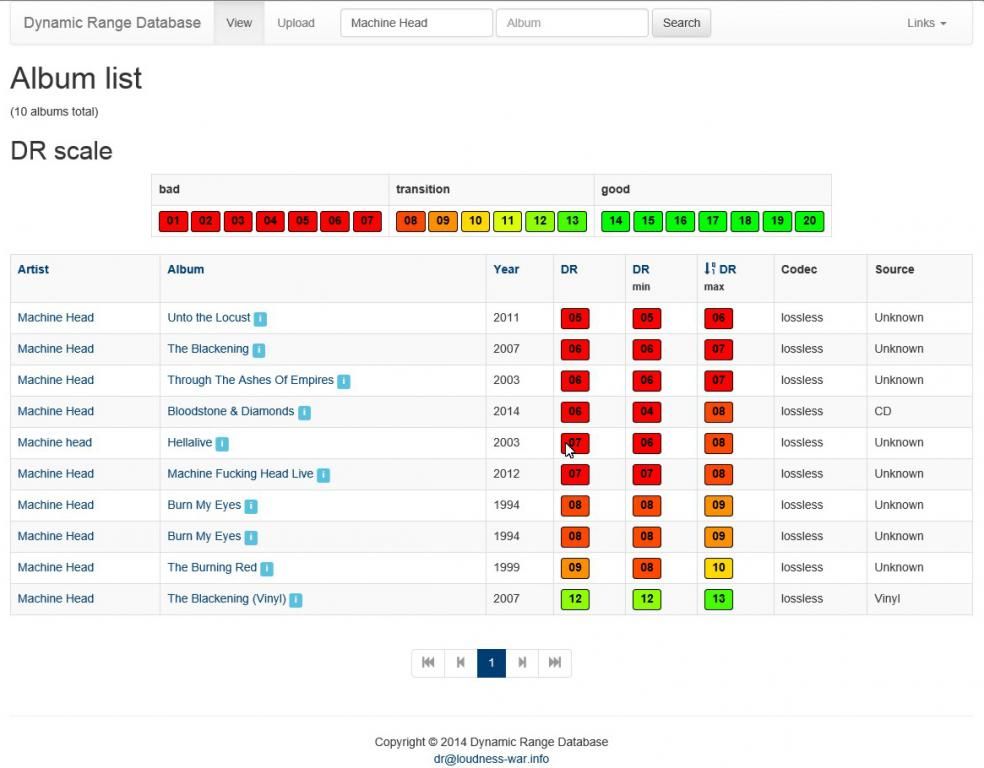
Task: Select page 1 in pagination
Action: click(x=491, y=663)
